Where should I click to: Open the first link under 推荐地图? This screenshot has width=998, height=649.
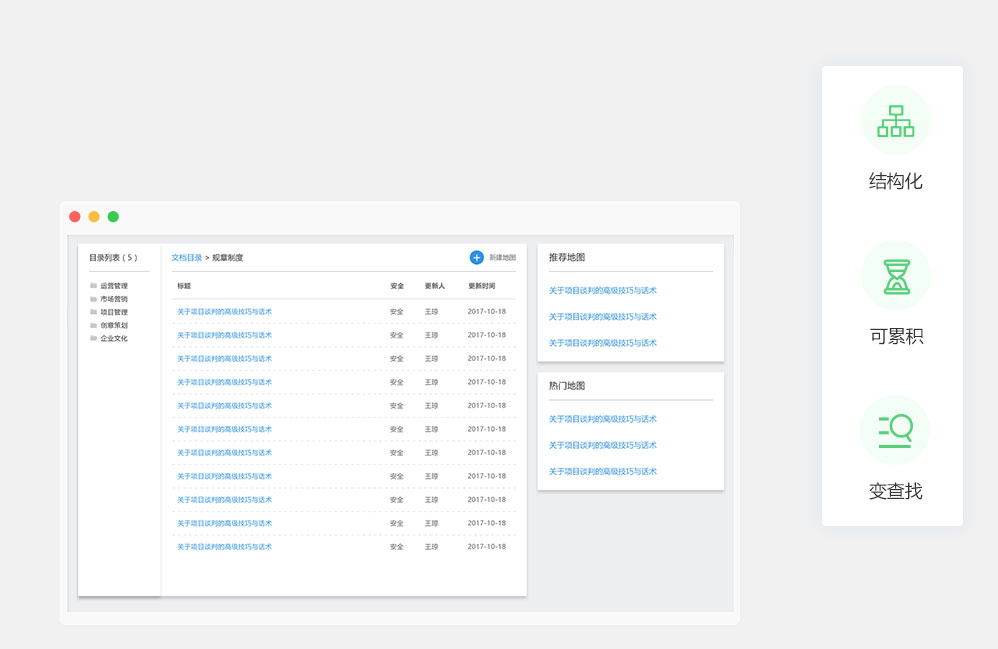coord(602,291)
